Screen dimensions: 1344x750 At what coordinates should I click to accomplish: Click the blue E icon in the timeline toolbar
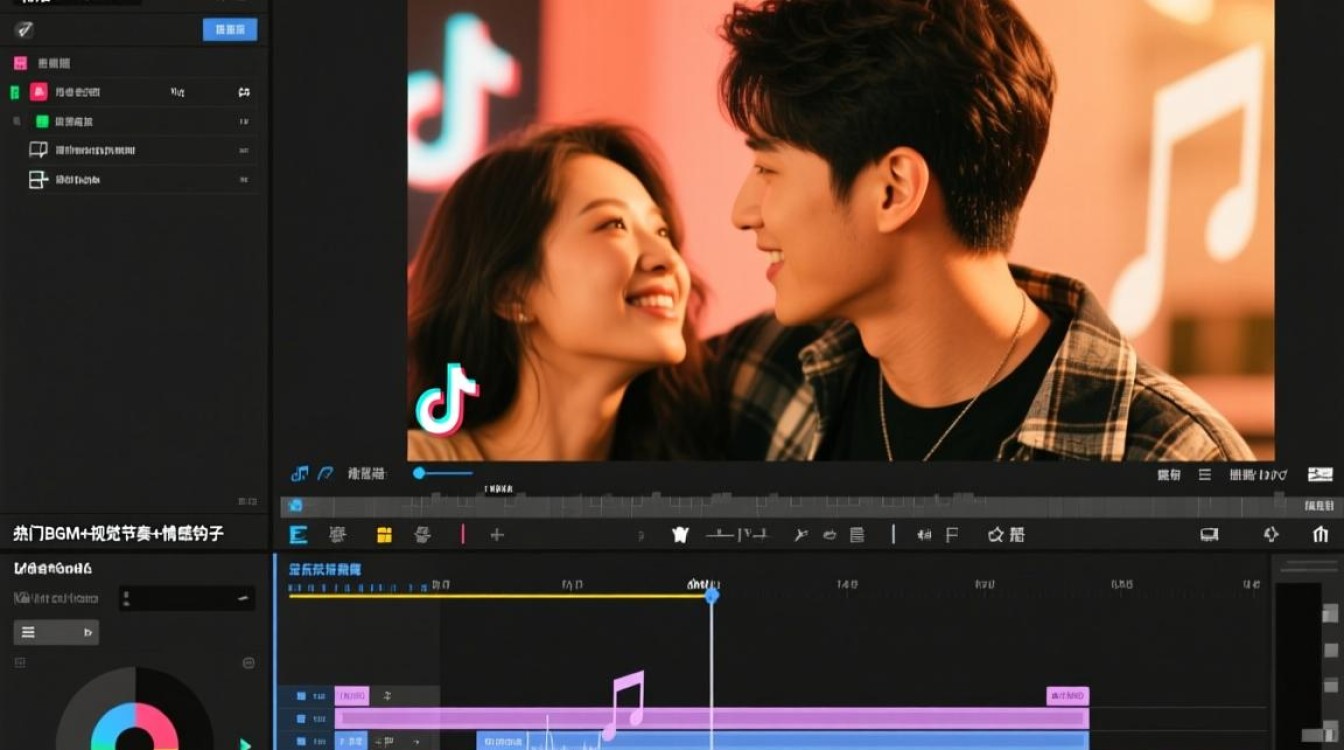coord(298,535)
